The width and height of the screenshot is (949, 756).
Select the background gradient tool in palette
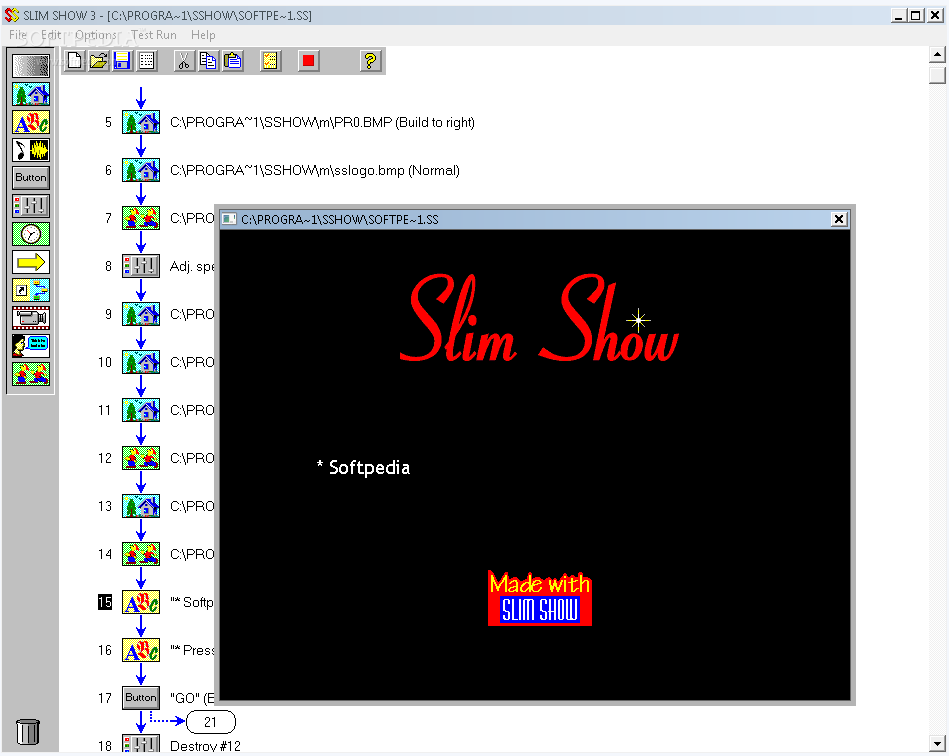[31, 66]
